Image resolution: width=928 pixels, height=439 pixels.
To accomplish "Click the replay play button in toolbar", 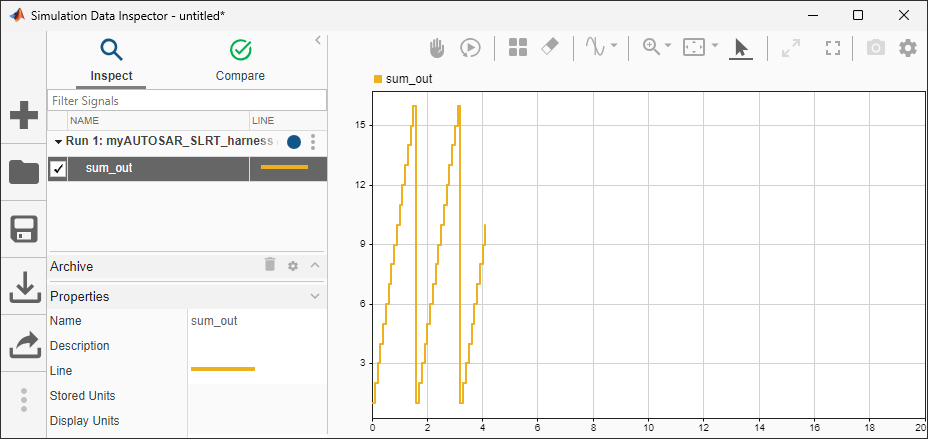I will 470,47.
